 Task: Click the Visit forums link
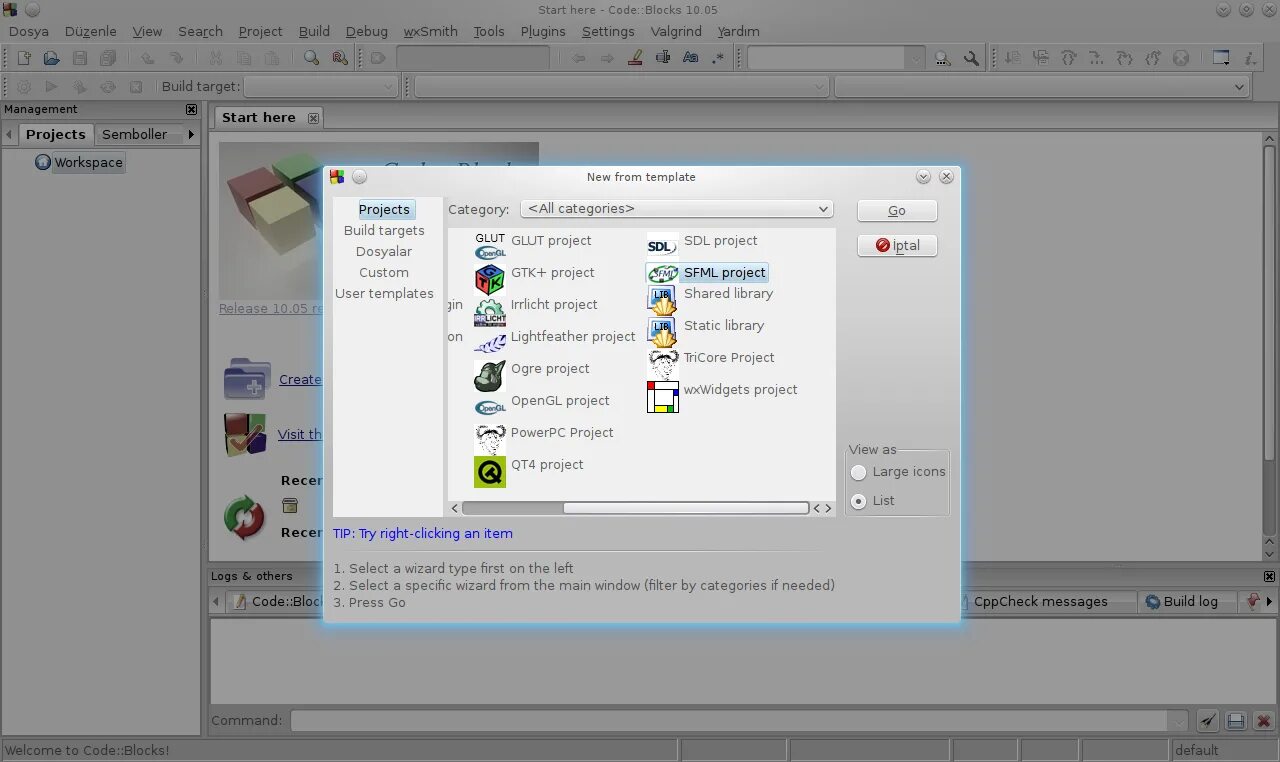(300, 434)
